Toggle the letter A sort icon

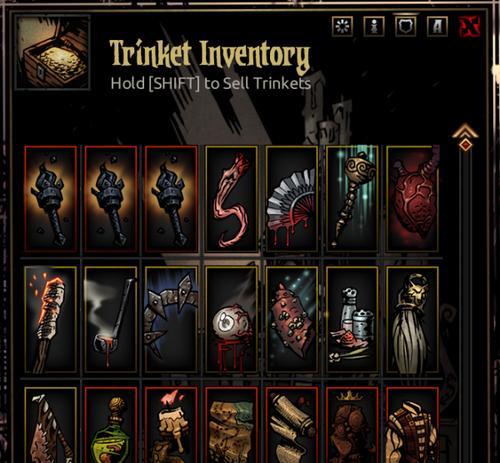coord(437,26)
